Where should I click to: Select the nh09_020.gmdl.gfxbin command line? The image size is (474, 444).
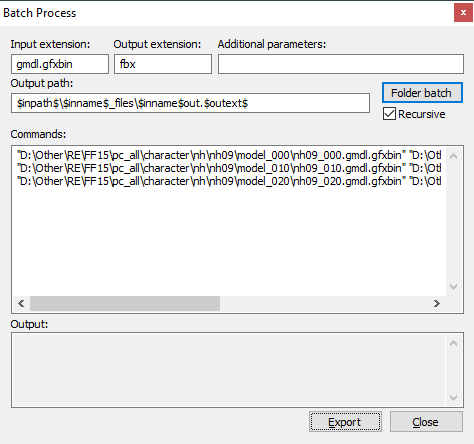229,181
